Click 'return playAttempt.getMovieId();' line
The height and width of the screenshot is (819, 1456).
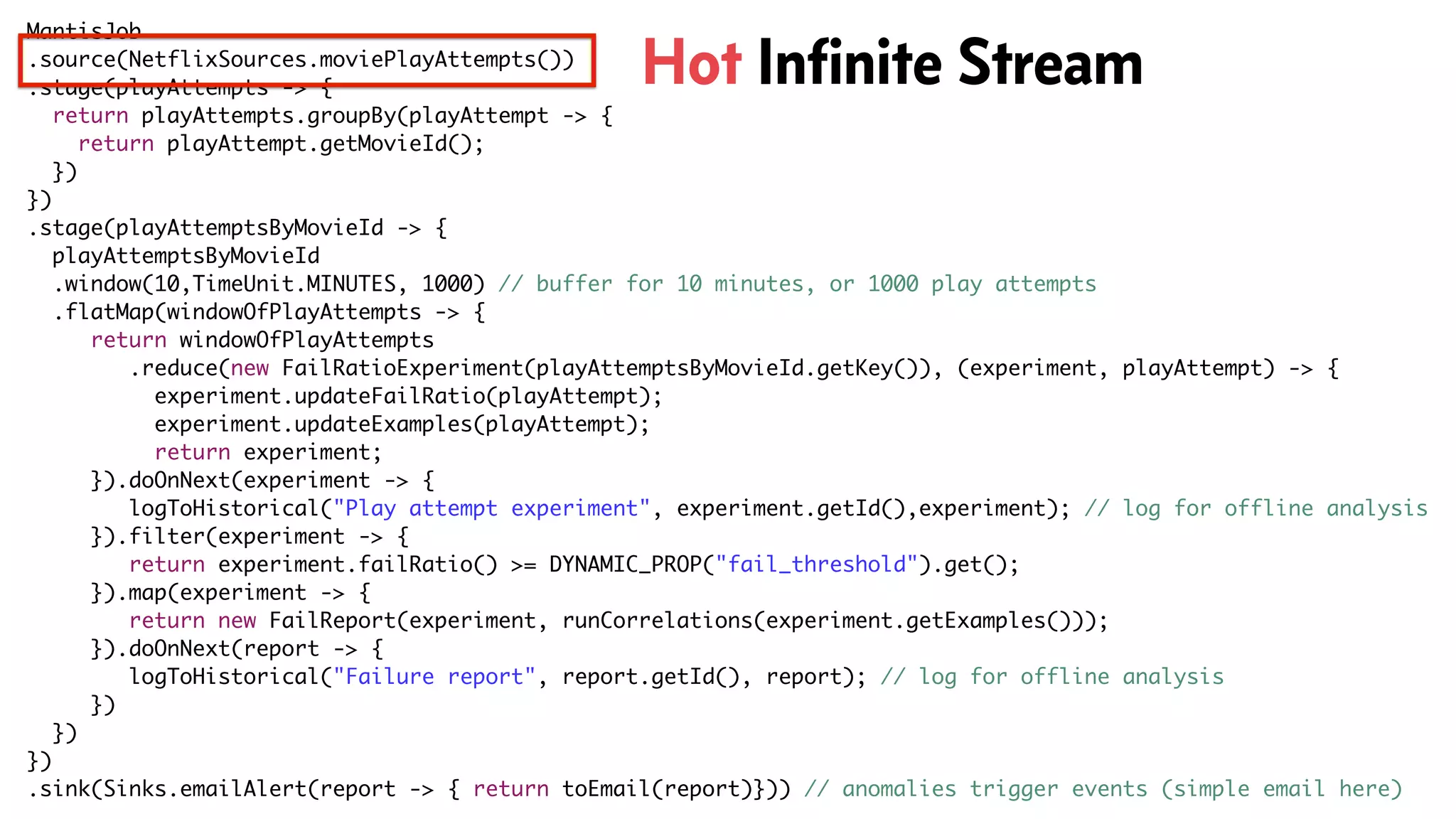(x=281, y=144)
